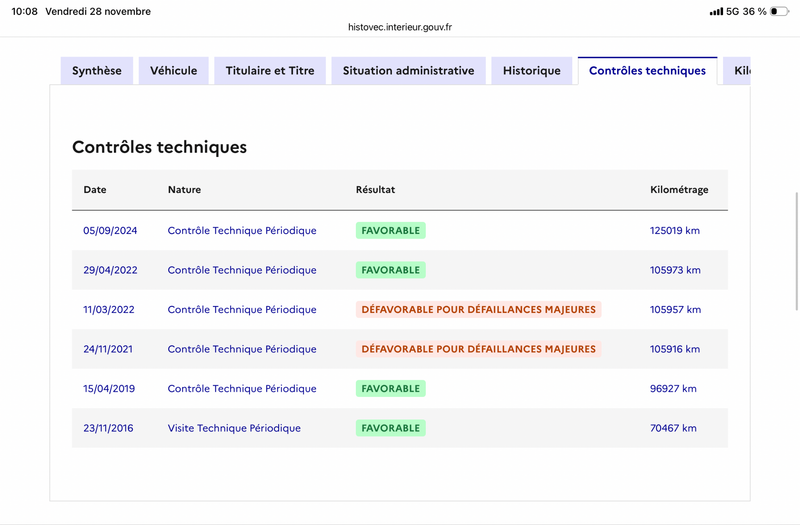The width and height of the screenshot is (800, 525).
Task: Switch to the Véhicule tab
Action: [173, 71]
